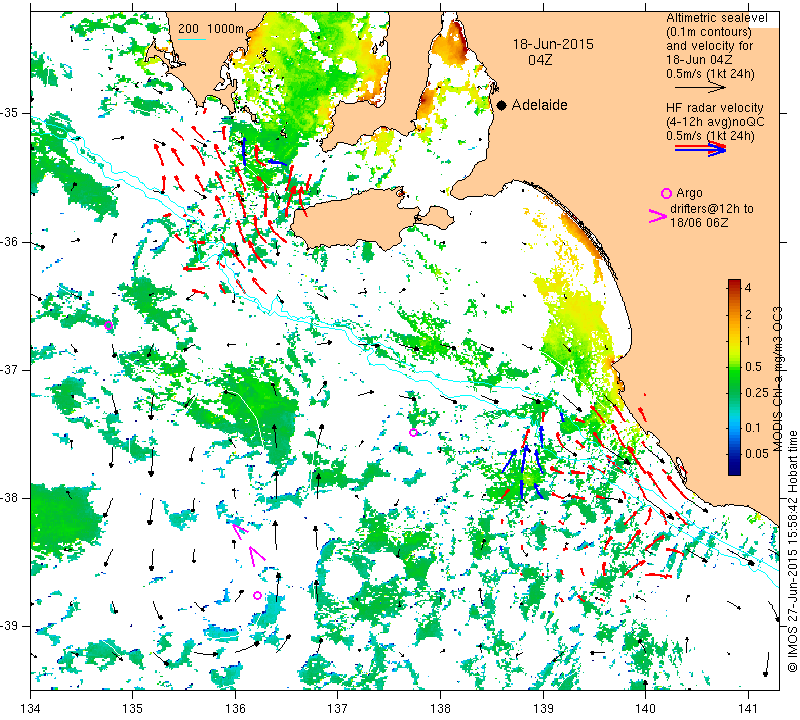Click the '04Z' time label below the date
The height and width of the screenshot is (720, 800).
(540, 60)
